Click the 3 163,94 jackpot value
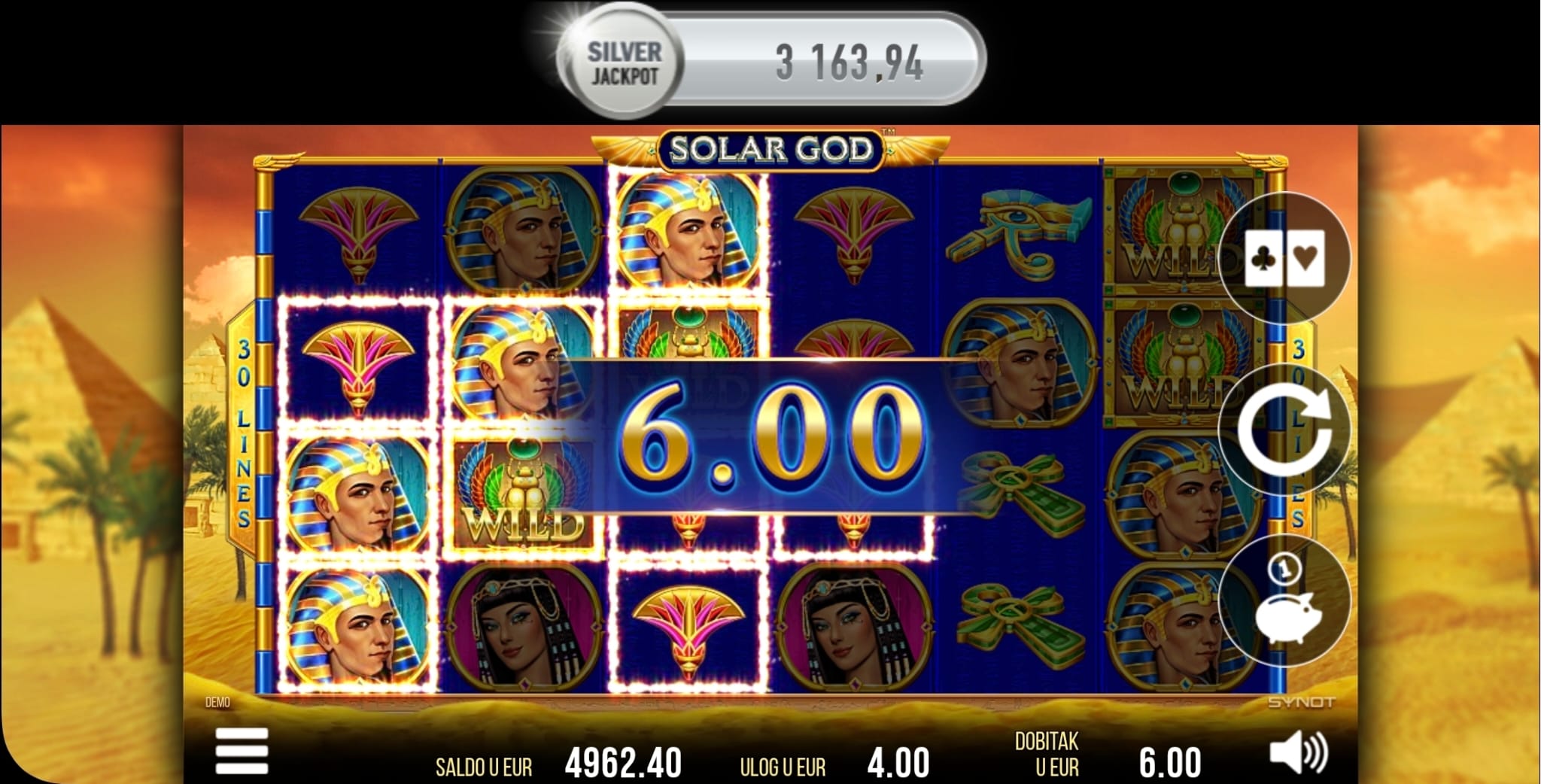This screenshot has width=1541, height=784. 850,63
